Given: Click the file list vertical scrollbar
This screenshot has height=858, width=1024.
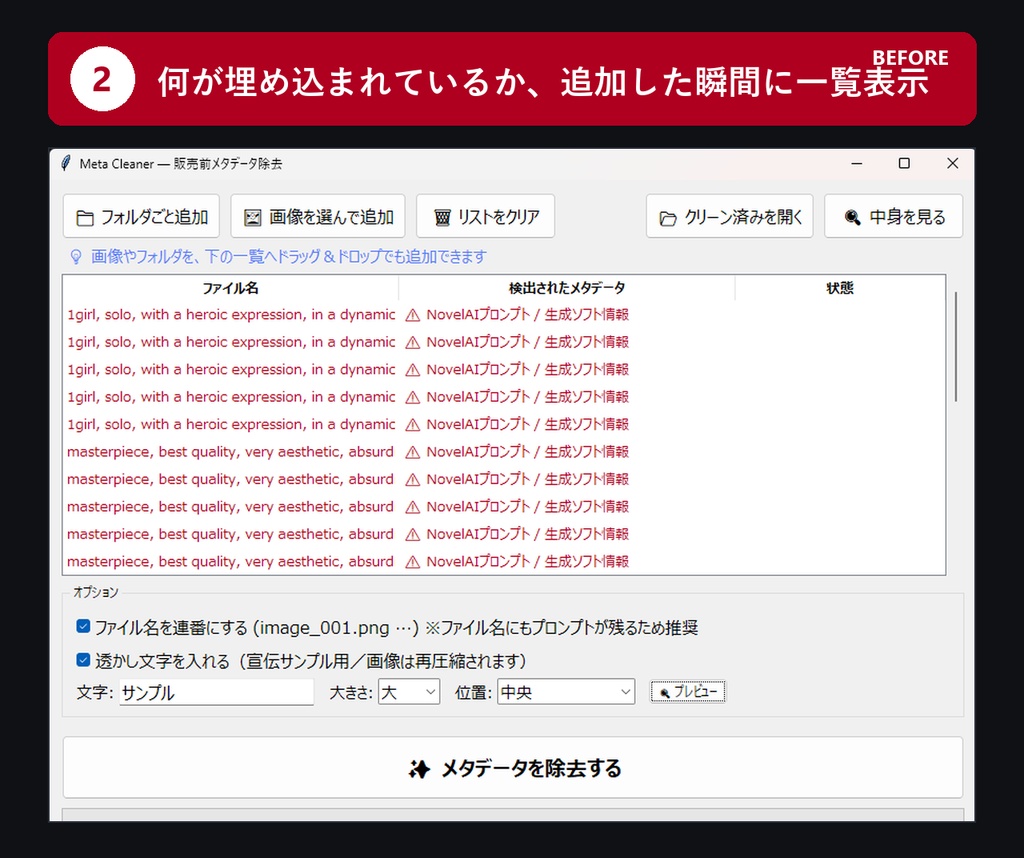Looking at the screenshot, I should click(955, 347).
